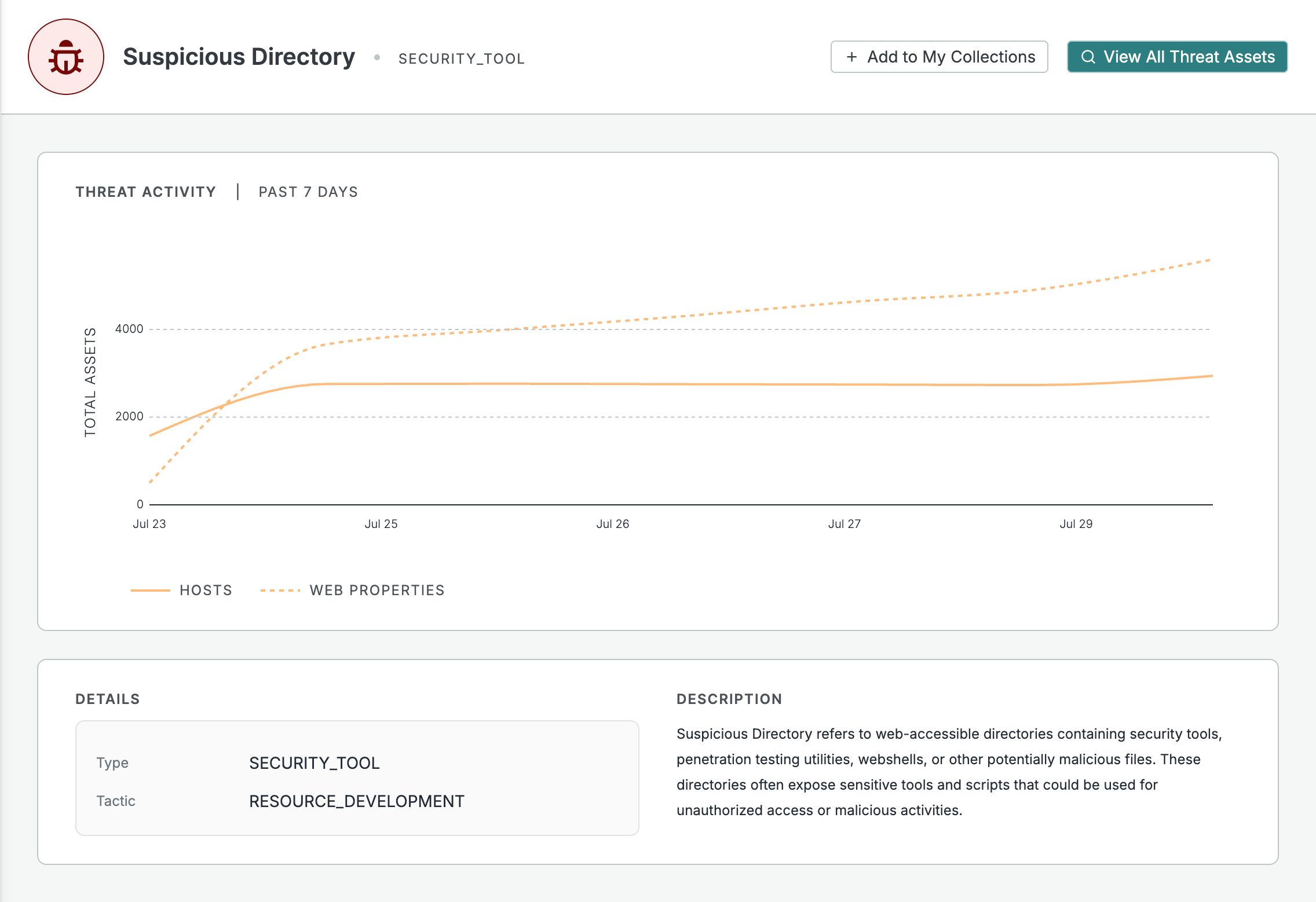Click the Jul 23 axis label

point(149,523)
